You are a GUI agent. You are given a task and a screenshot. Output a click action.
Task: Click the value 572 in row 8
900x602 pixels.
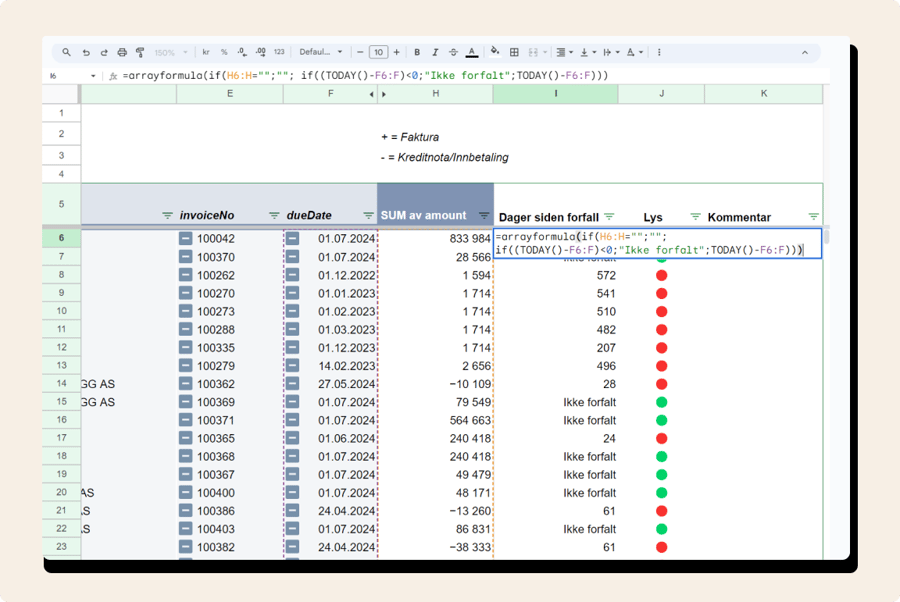tap(606, 275)
